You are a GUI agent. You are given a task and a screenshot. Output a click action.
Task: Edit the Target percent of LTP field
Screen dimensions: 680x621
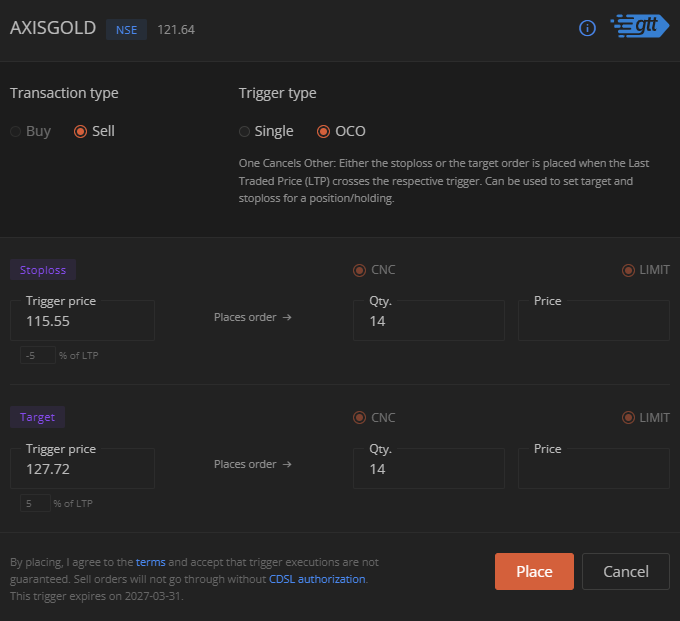pyautogui.click(x=36, y=504)
